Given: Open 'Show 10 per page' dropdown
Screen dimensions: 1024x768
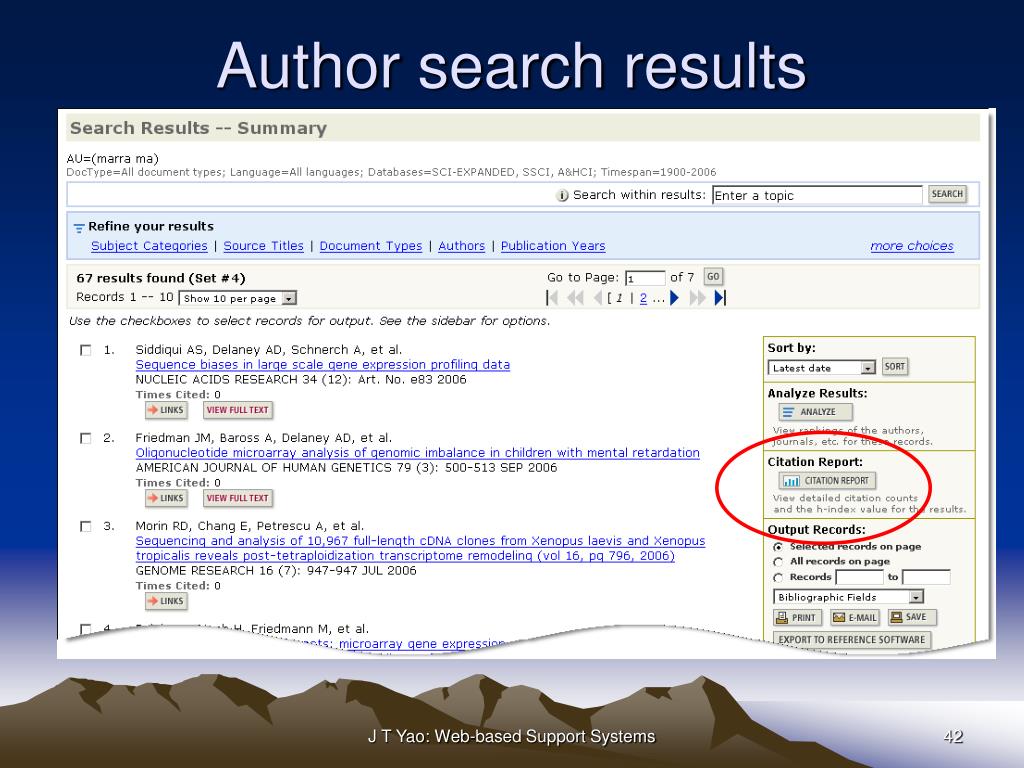Looking at the screenshot, I should (x=238, y=298).
